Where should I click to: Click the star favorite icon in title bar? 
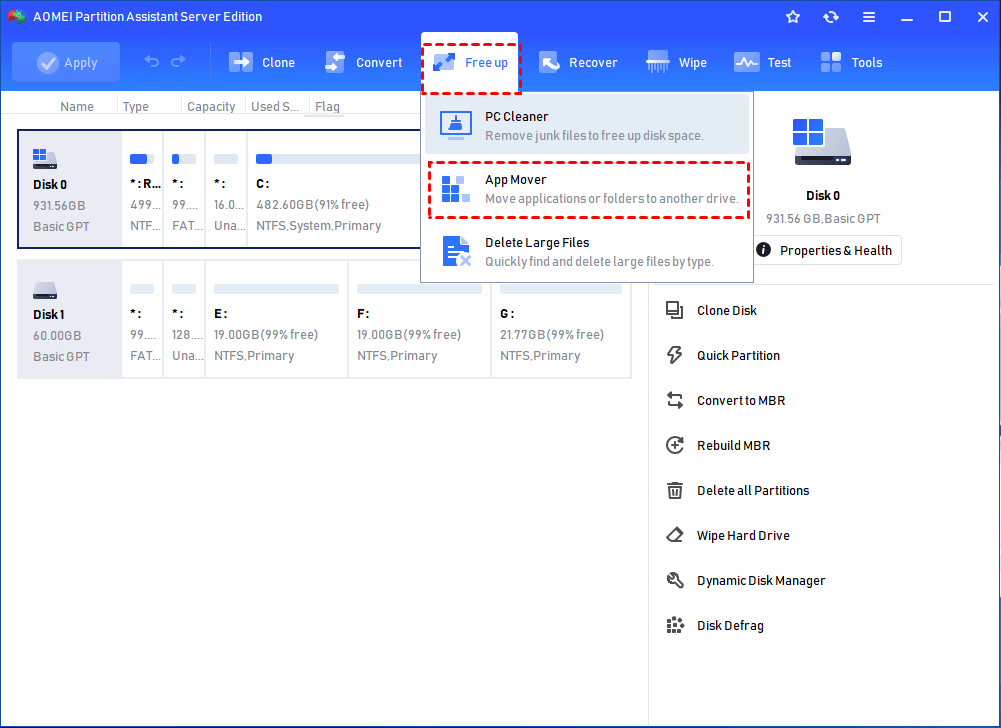tap(793, 17)
